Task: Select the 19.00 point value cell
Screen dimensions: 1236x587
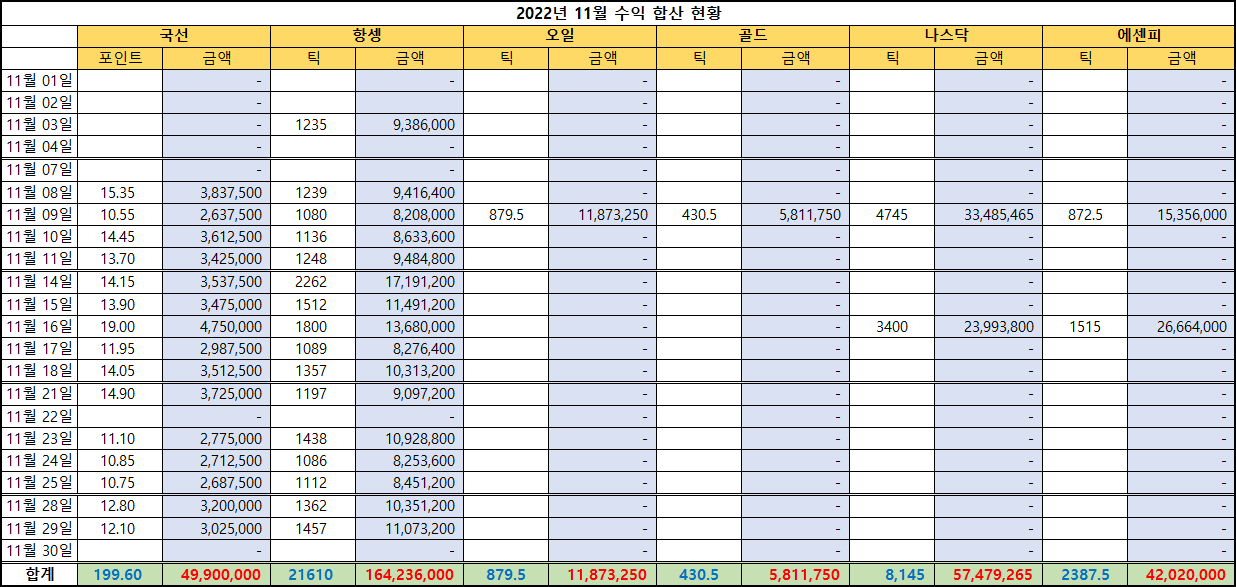Action: point(120,326)
